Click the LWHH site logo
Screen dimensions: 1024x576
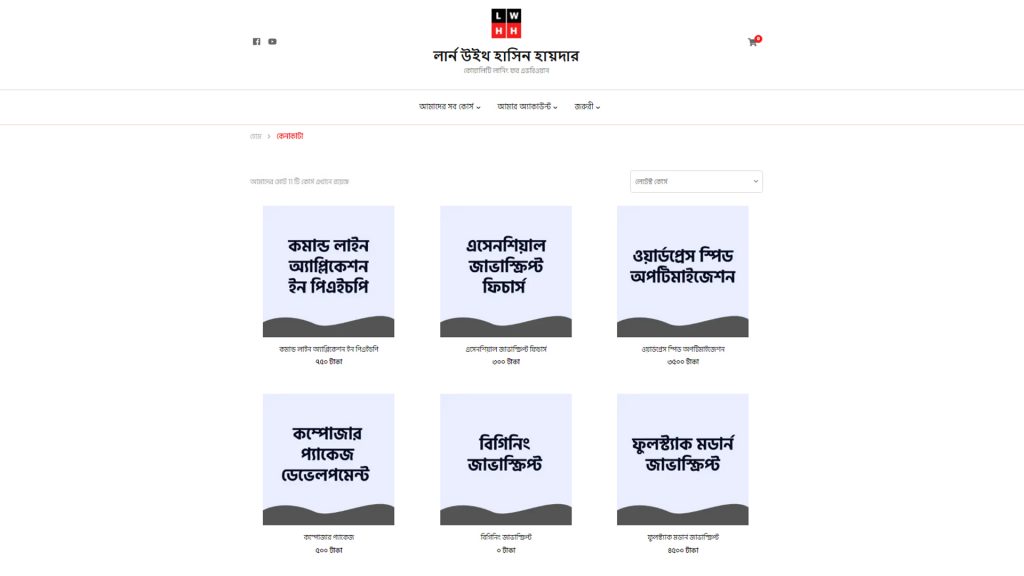click(x=506, y=24)
